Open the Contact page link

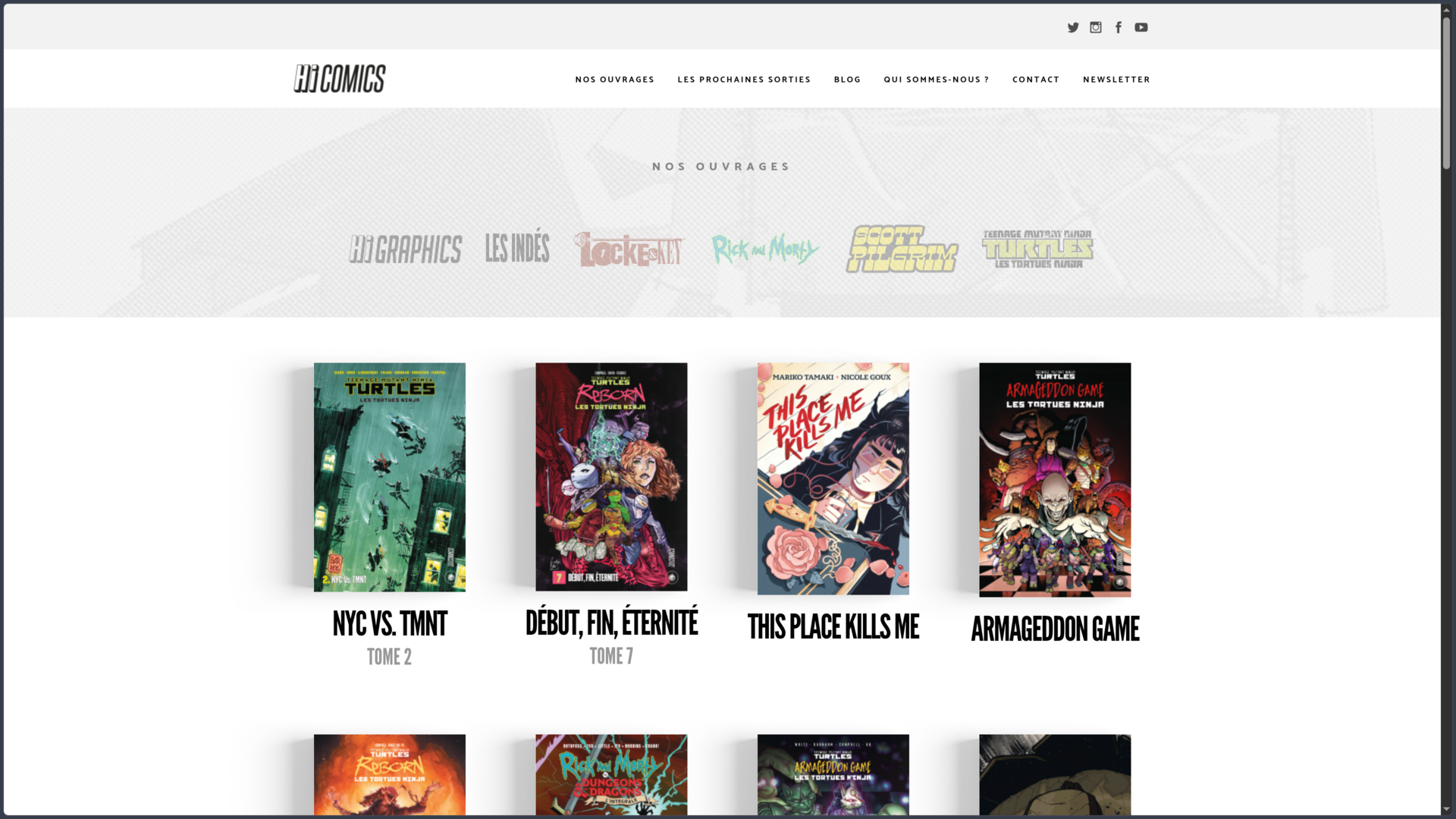tap(1036, 80)
